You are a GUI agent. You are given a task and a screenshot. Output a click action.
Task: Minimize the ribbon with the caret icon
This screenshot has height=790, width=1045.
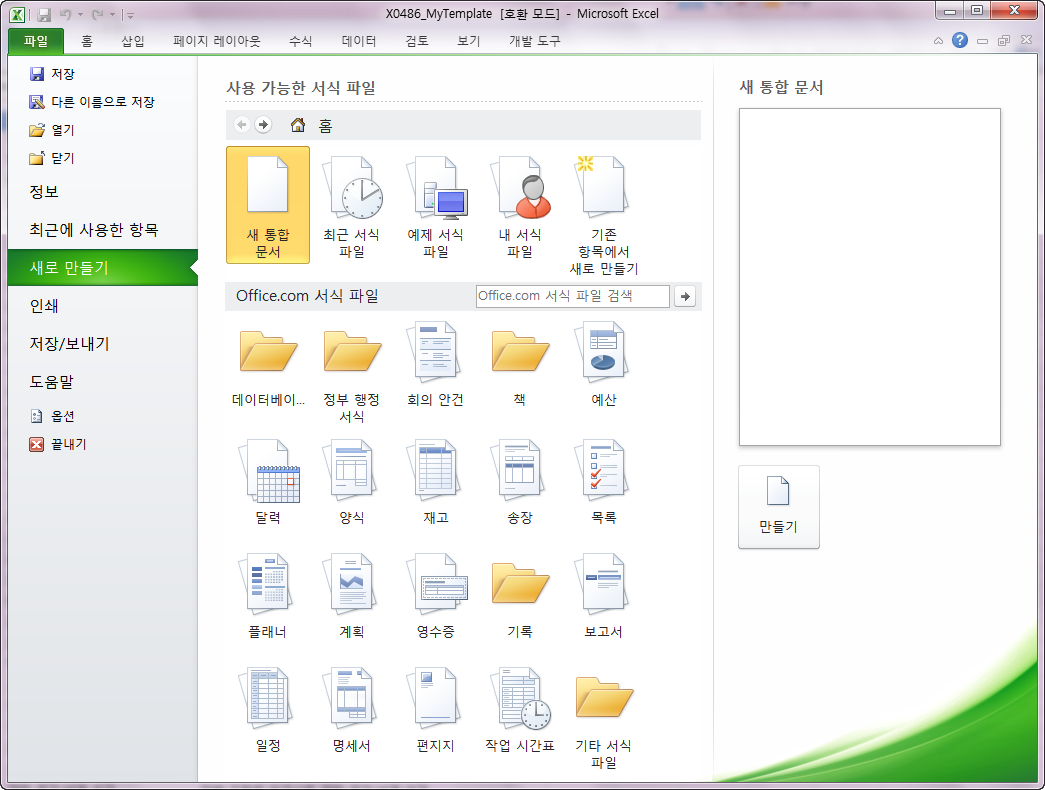(938, 41)
